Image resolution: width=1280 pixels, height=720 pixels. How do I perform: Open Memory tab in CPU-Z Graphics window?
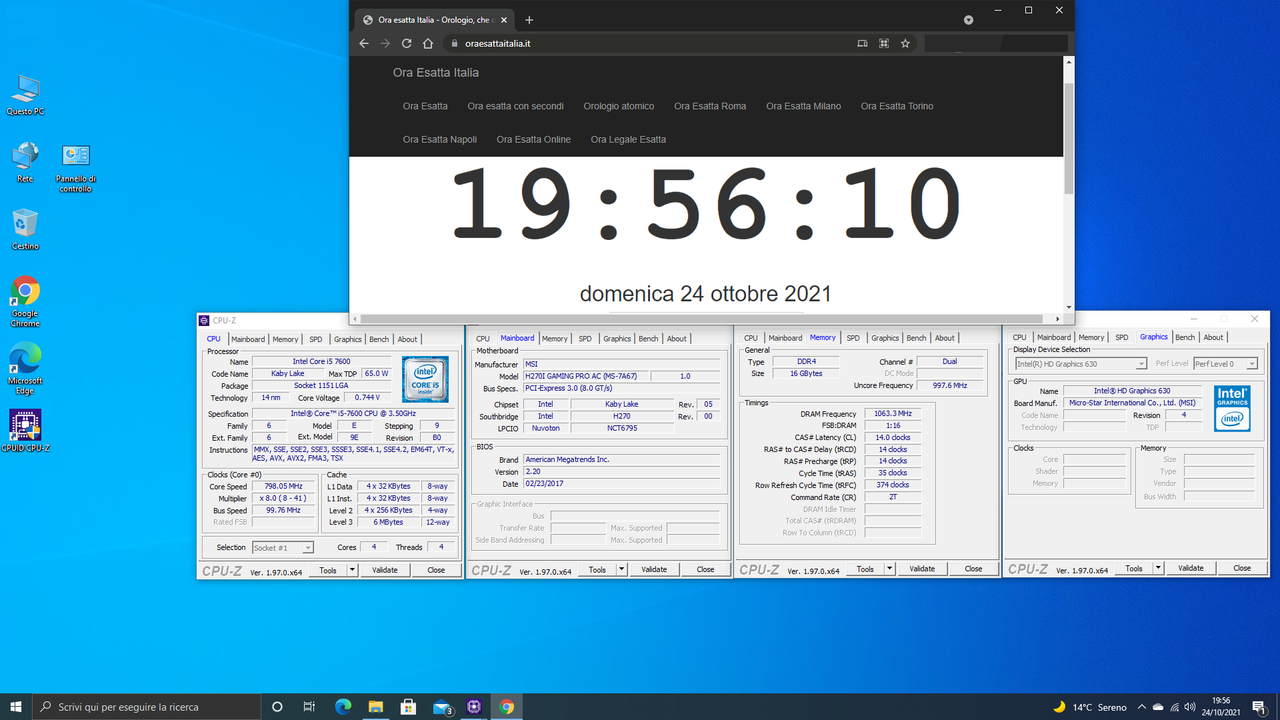click(x=1091, y=337)
